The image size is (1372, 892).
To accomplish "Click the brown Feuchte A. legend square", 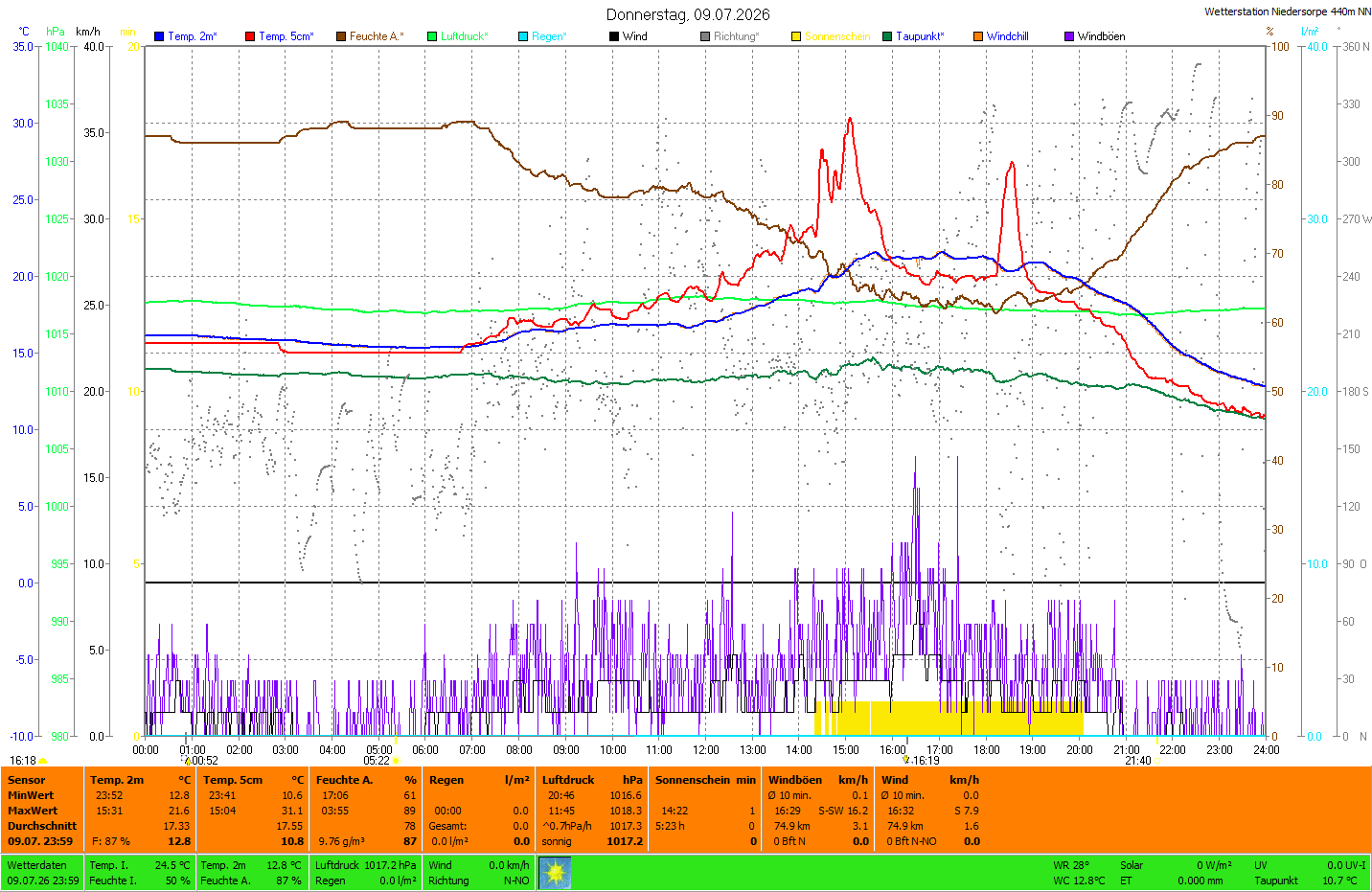I will (x=341, y=36).
